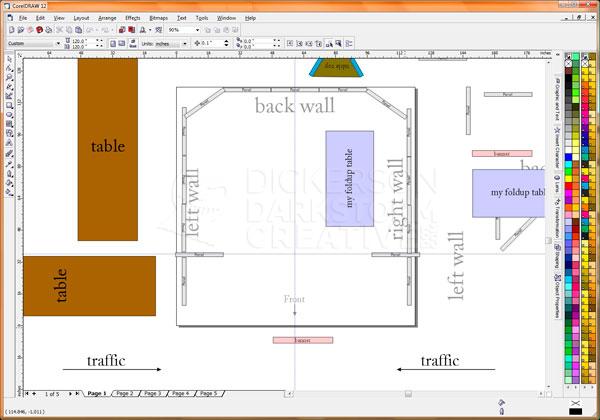Screen dimensions: 600x420
Task: Click the Copy icon in the toolbar
Action: pyautogui.click(x=69, y=30)
